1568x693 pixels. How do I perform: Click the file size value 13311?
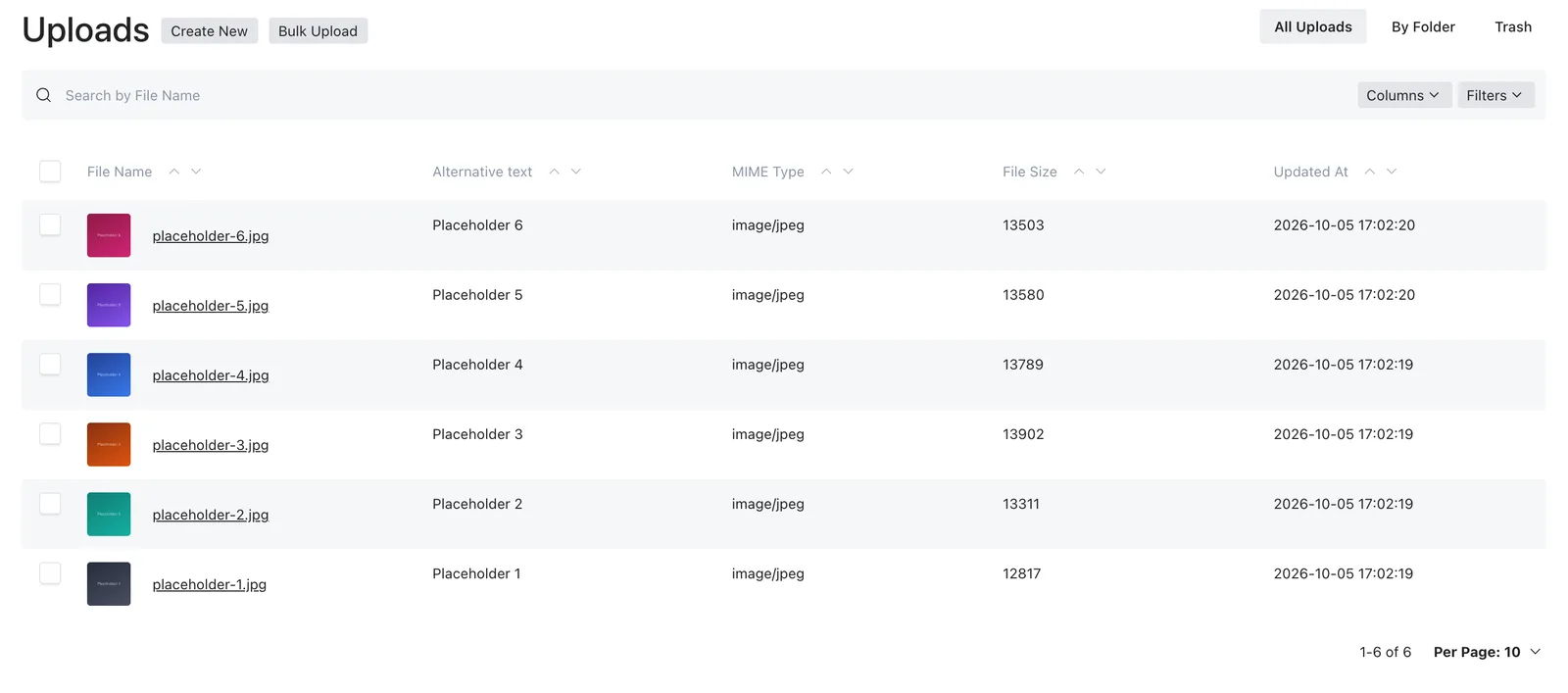pyautogui.click(x=1021, y=503)
